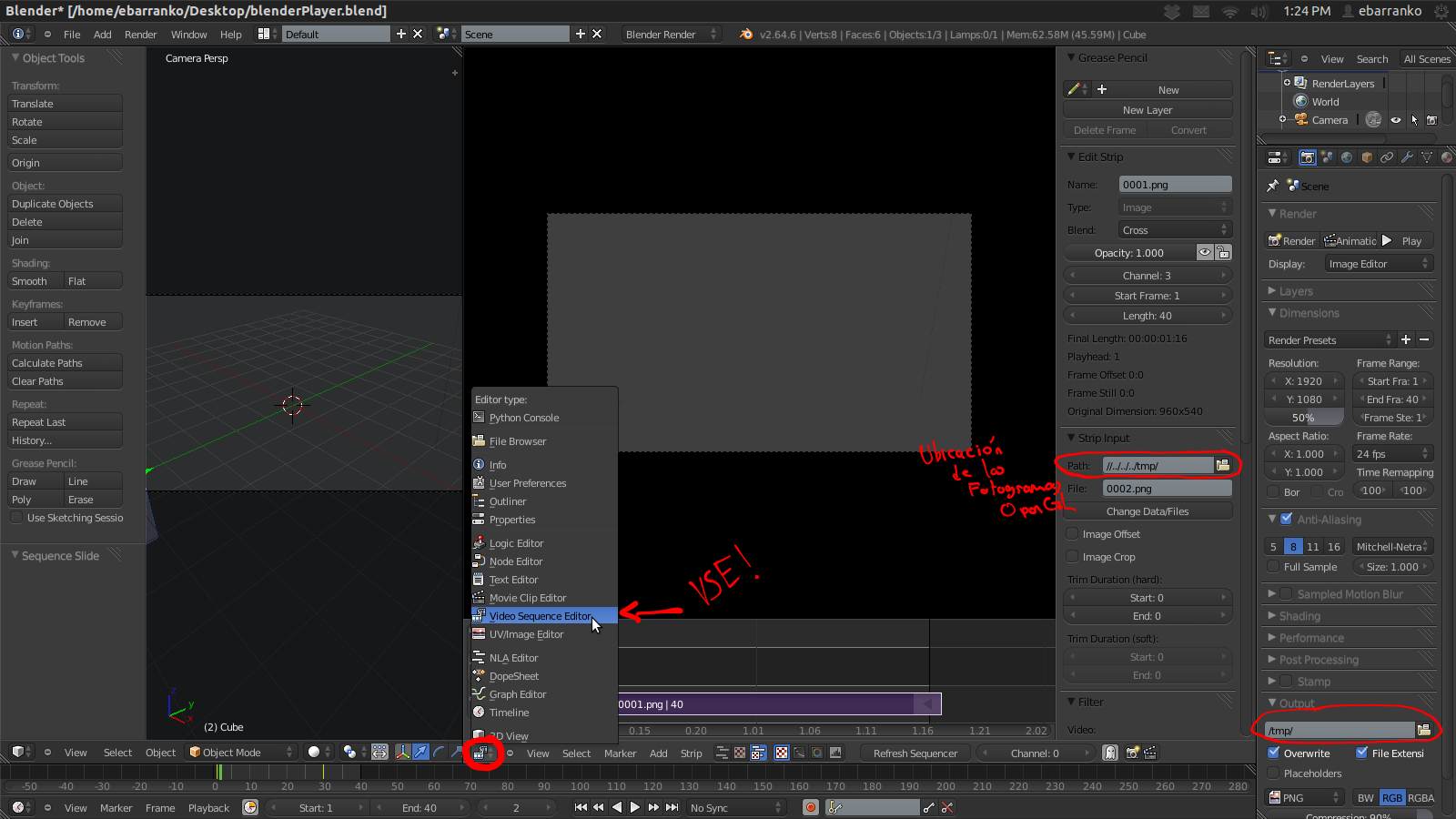Open the Blender Render engine dropdown
The height and width of the screenshot is (819, 1456).
coord(672,35)
